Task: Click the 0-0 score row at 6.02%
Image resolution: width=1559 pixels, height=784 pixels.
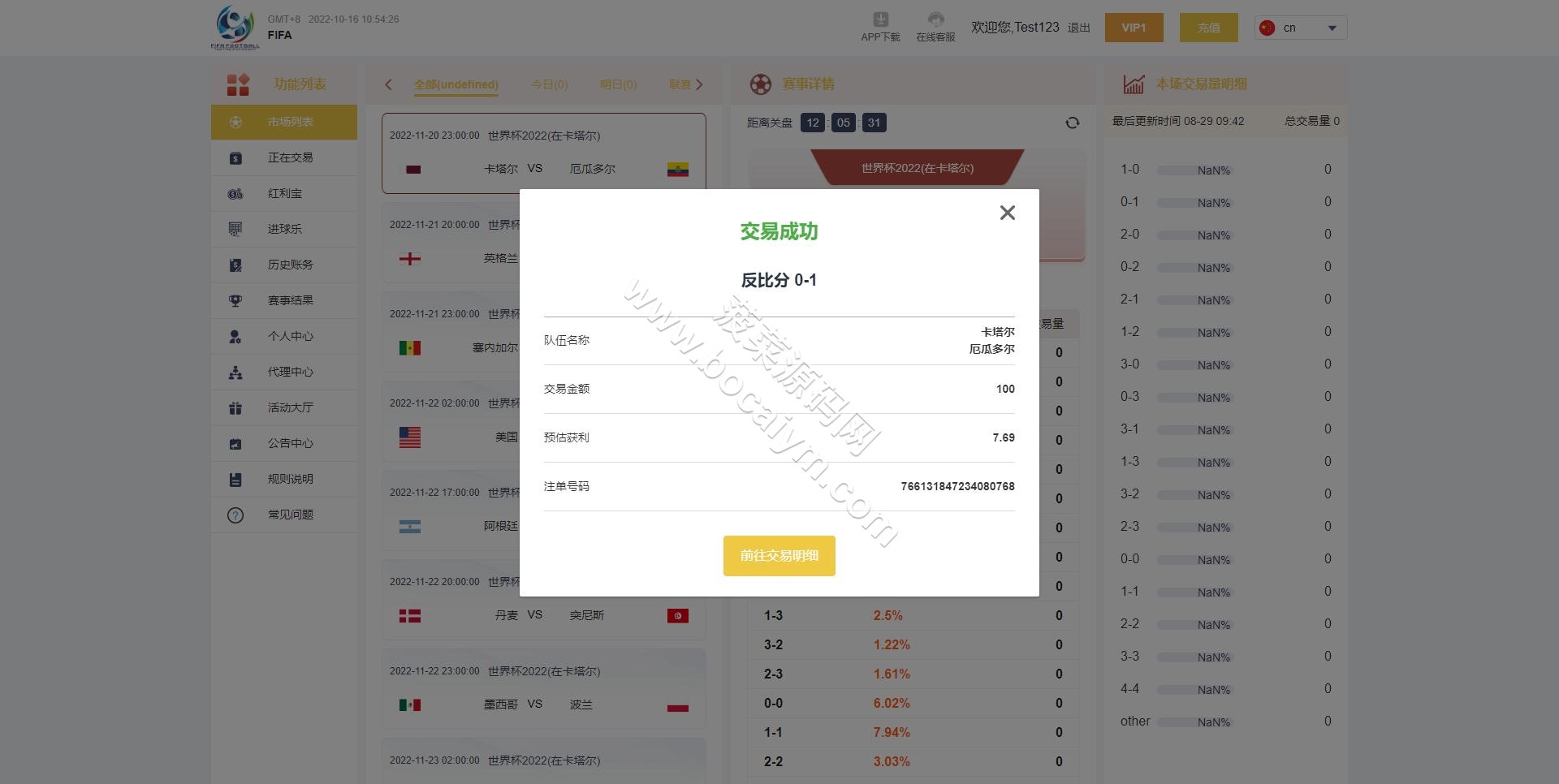Action: pyautogui.click(x=913, y=704)
